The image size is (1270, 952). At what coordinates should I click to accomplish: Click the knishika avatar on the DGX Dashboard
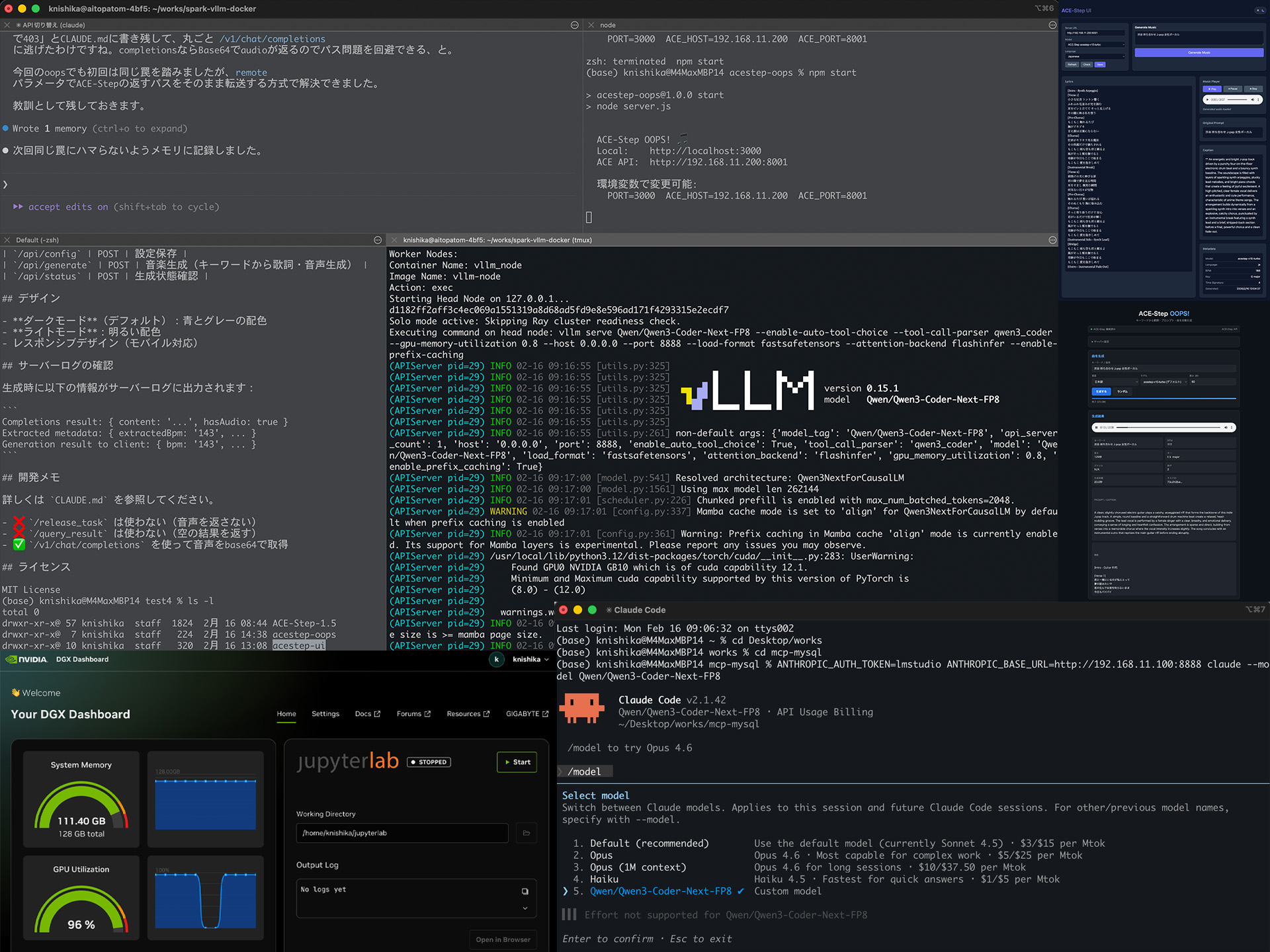click(x=497, y=659)
